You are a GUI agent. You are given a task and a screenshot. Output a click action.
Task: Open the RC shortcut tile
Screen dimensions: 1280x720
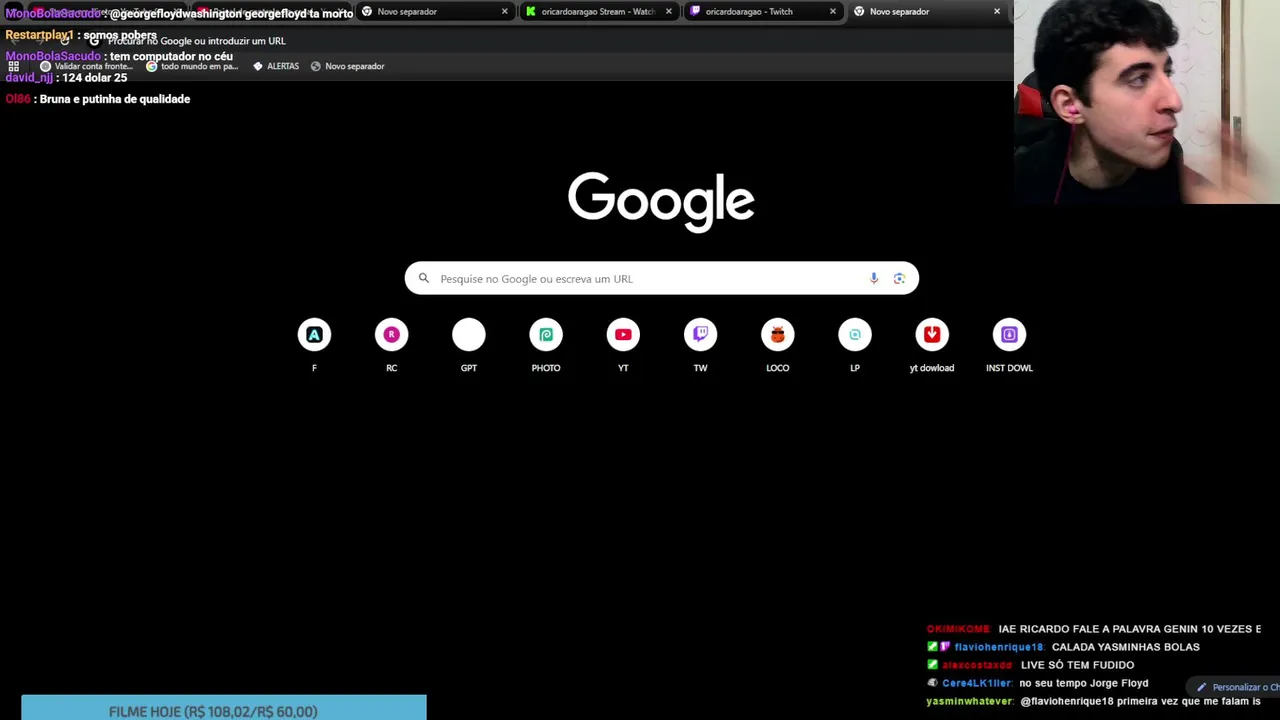(391, 346)
